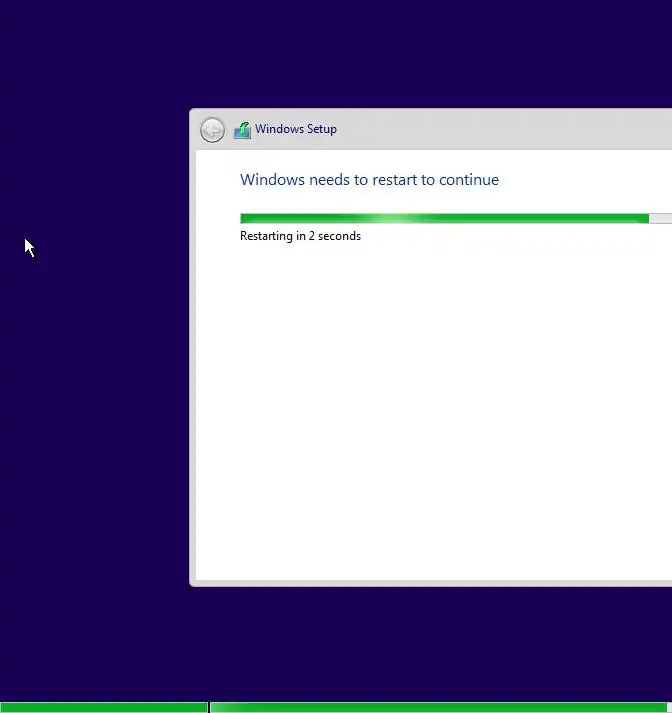
Task: Click the first green bar at screen bottom
Action: 104,708
